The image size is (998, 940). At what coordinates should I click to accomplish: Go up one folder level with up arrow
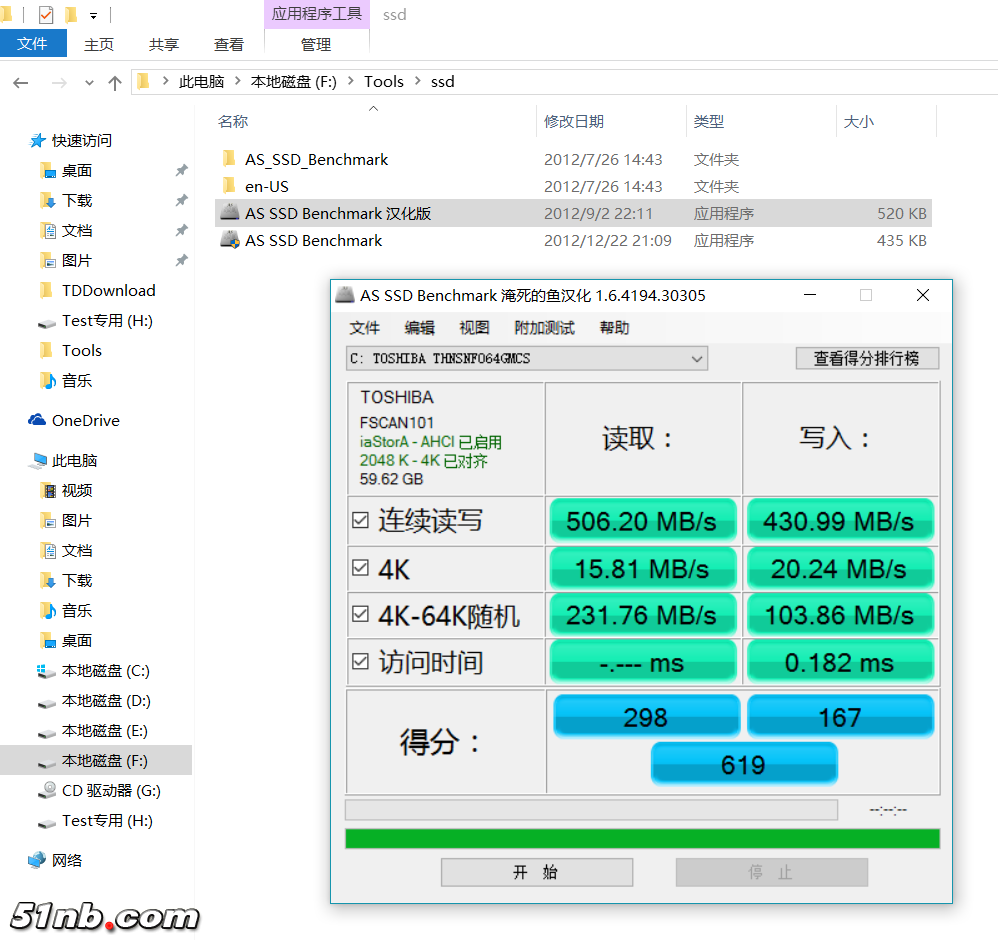click(115, 82)
